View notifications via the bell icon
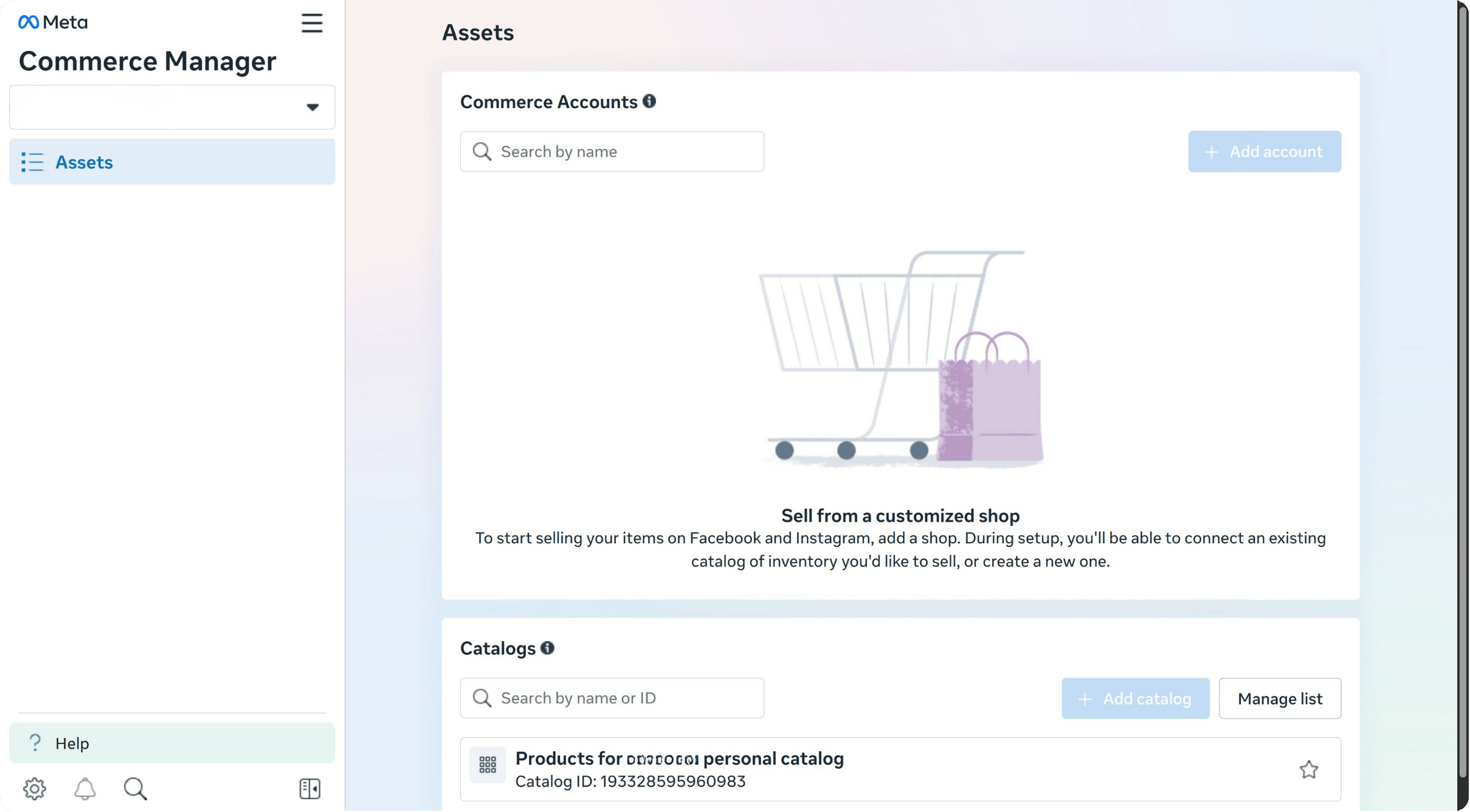The height and width of the screenshot is (812, 1470). click(85, 788)
